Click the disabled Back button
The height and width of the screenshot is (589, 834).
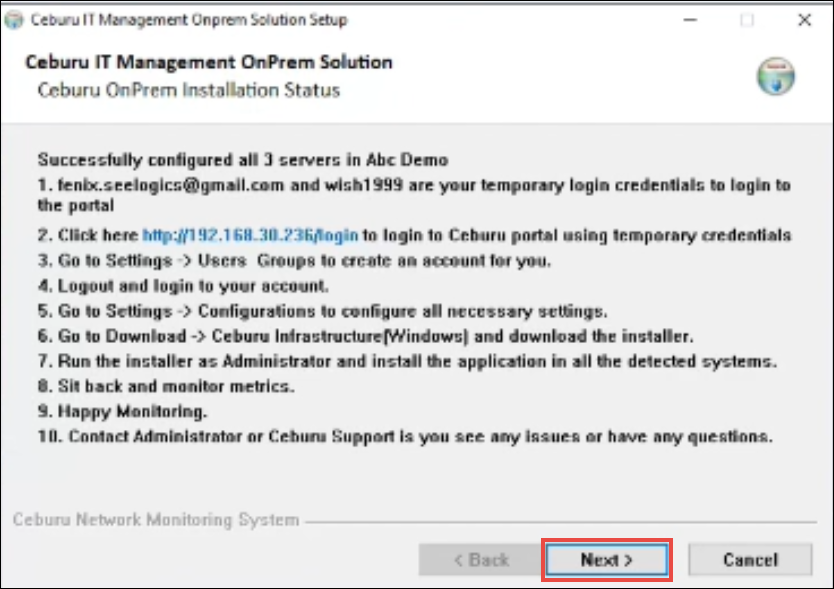pyautogui.click(x=481, y=559)
